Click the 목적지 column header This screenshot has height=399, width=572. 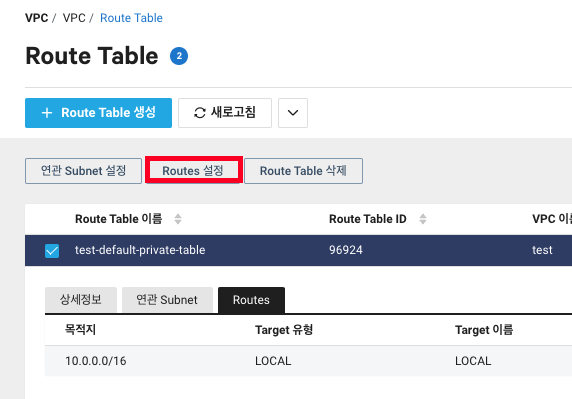80,330
